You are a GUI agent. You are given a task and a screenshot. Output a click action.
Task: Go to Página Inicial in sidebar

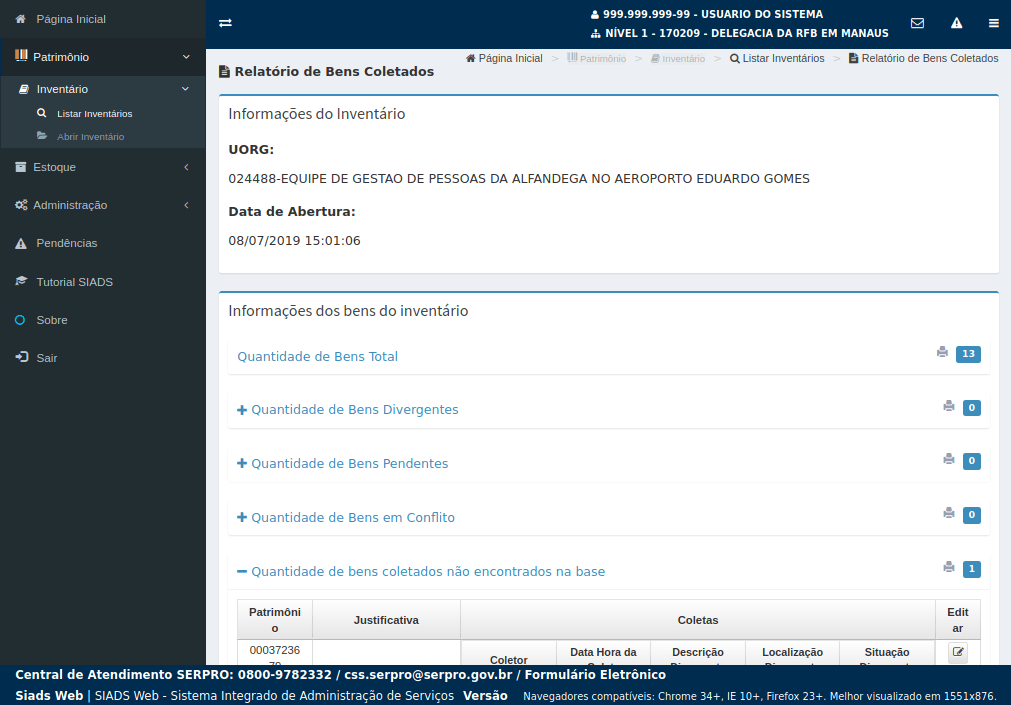[x=71, y=19]
